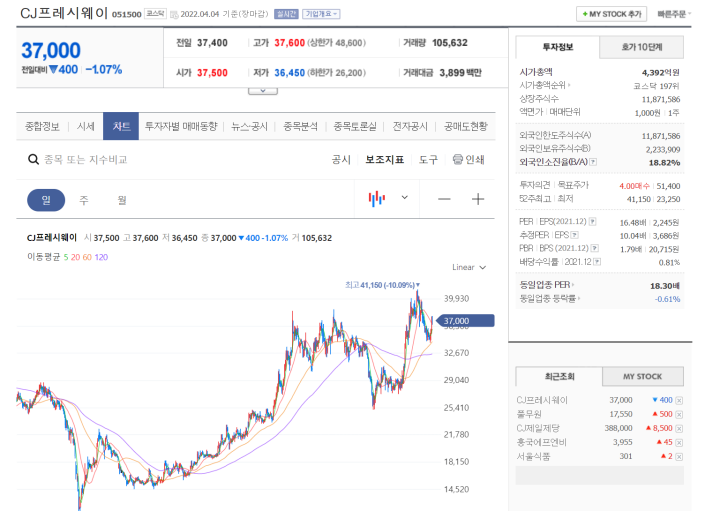Screen dimensions: 720x511
Task: Click the 코스닥 market badge
Action: pyautogui.click(x=155, y=14)
